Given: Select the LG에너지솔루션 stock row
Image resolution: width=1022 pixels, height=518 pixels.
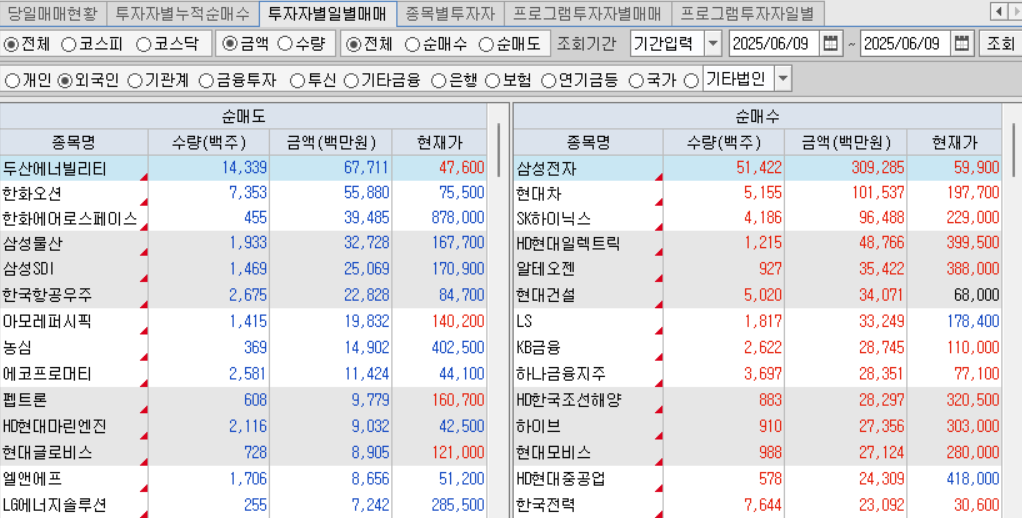Looking at the screenshot, I should 244,505.
